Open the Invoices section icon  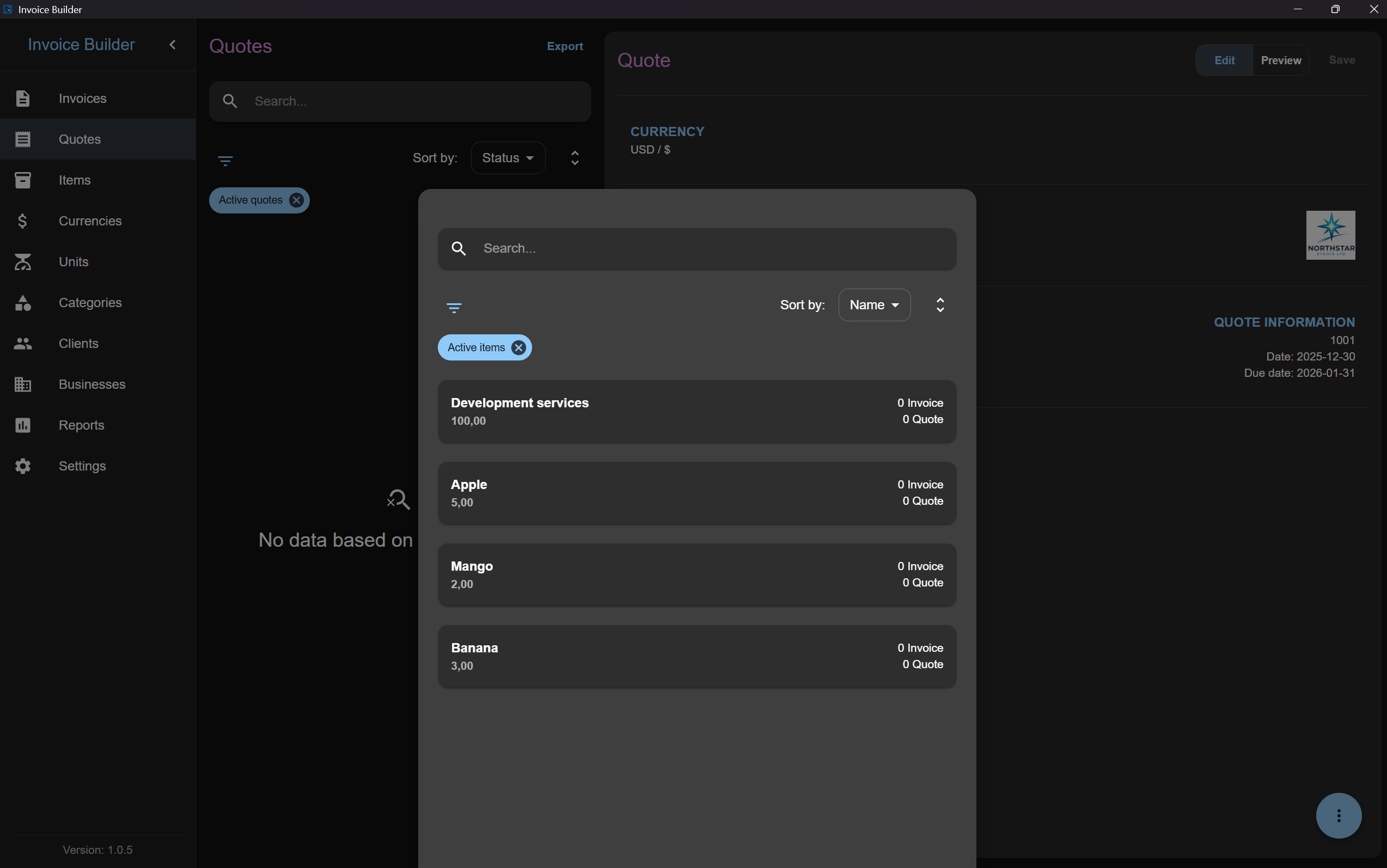pos(22,98)
